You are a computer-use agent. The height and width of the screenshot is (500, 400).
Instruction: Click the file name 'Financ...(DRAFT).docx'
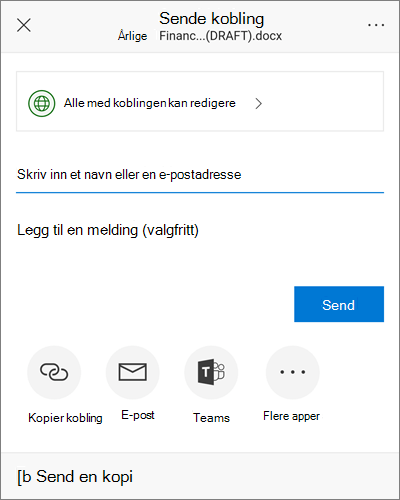pyautogui.click(x=220, y=36)
